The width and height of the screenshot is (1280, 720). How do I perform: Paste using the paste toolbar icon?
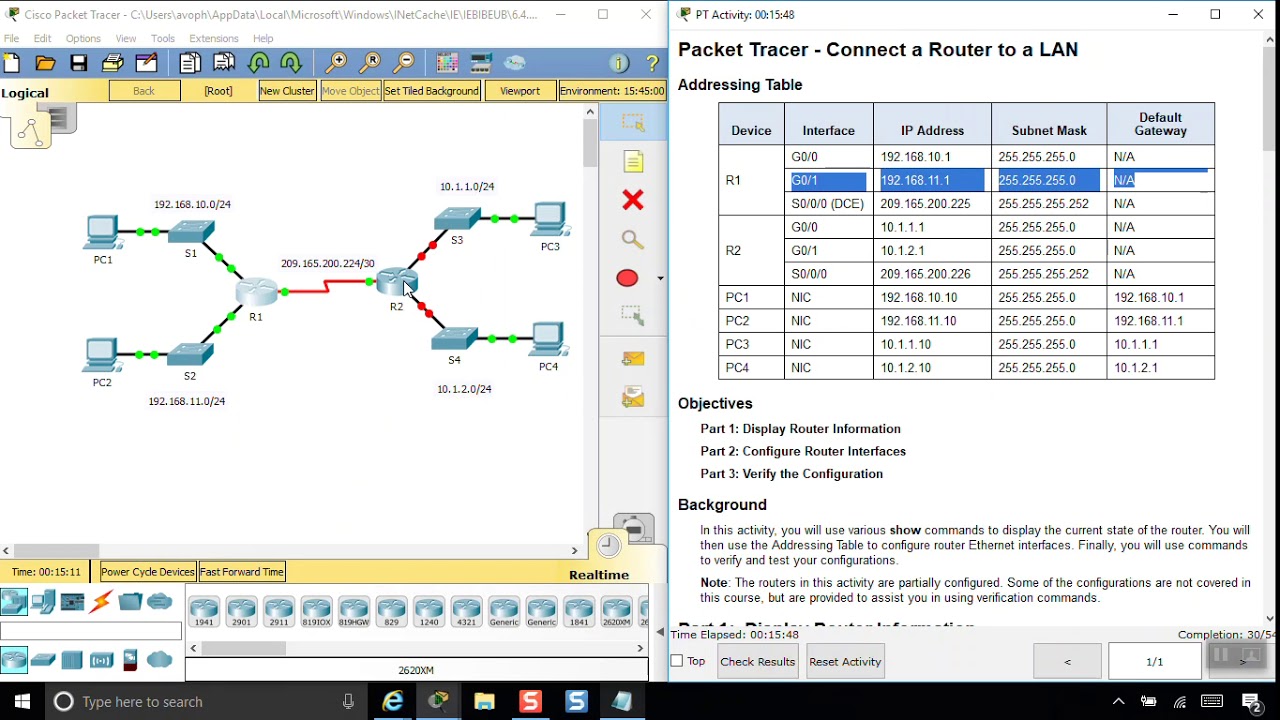click(224, 63)
